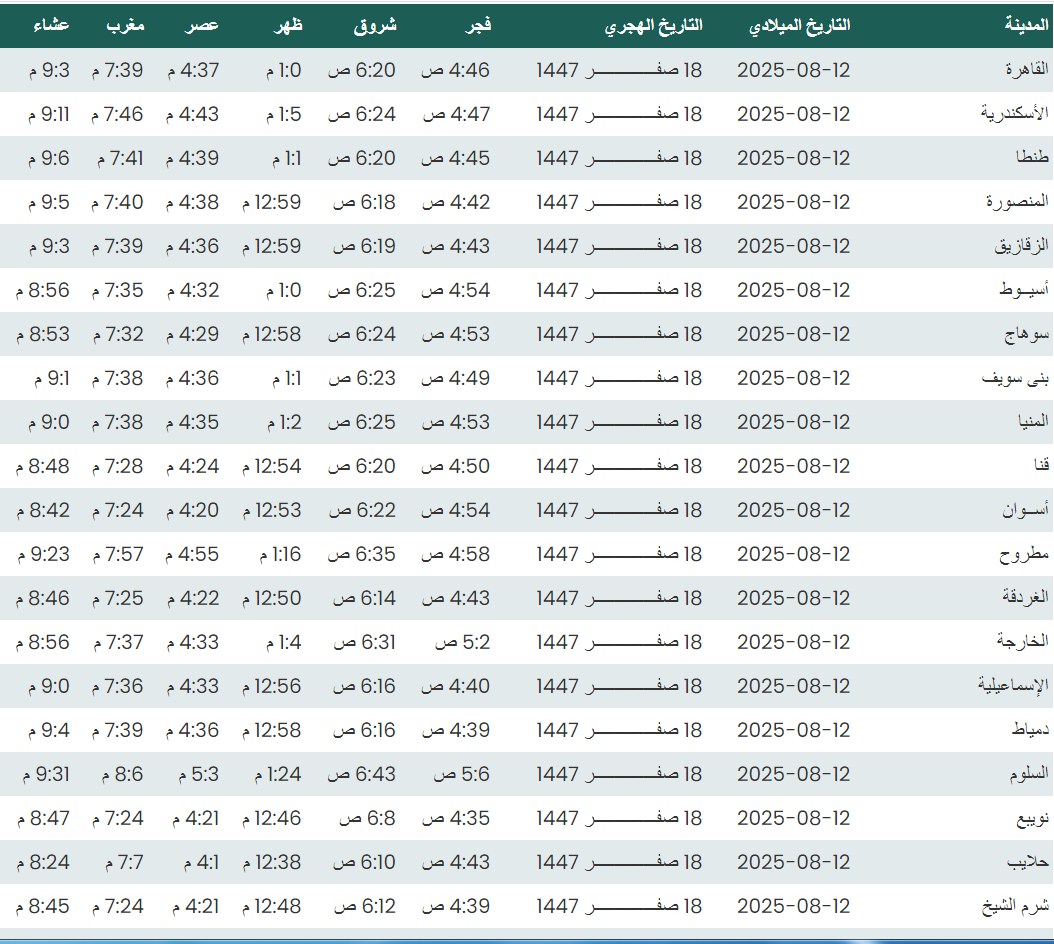
Task: Click the التاريخ الميلادي column header
Action: (x=799, y=26)
